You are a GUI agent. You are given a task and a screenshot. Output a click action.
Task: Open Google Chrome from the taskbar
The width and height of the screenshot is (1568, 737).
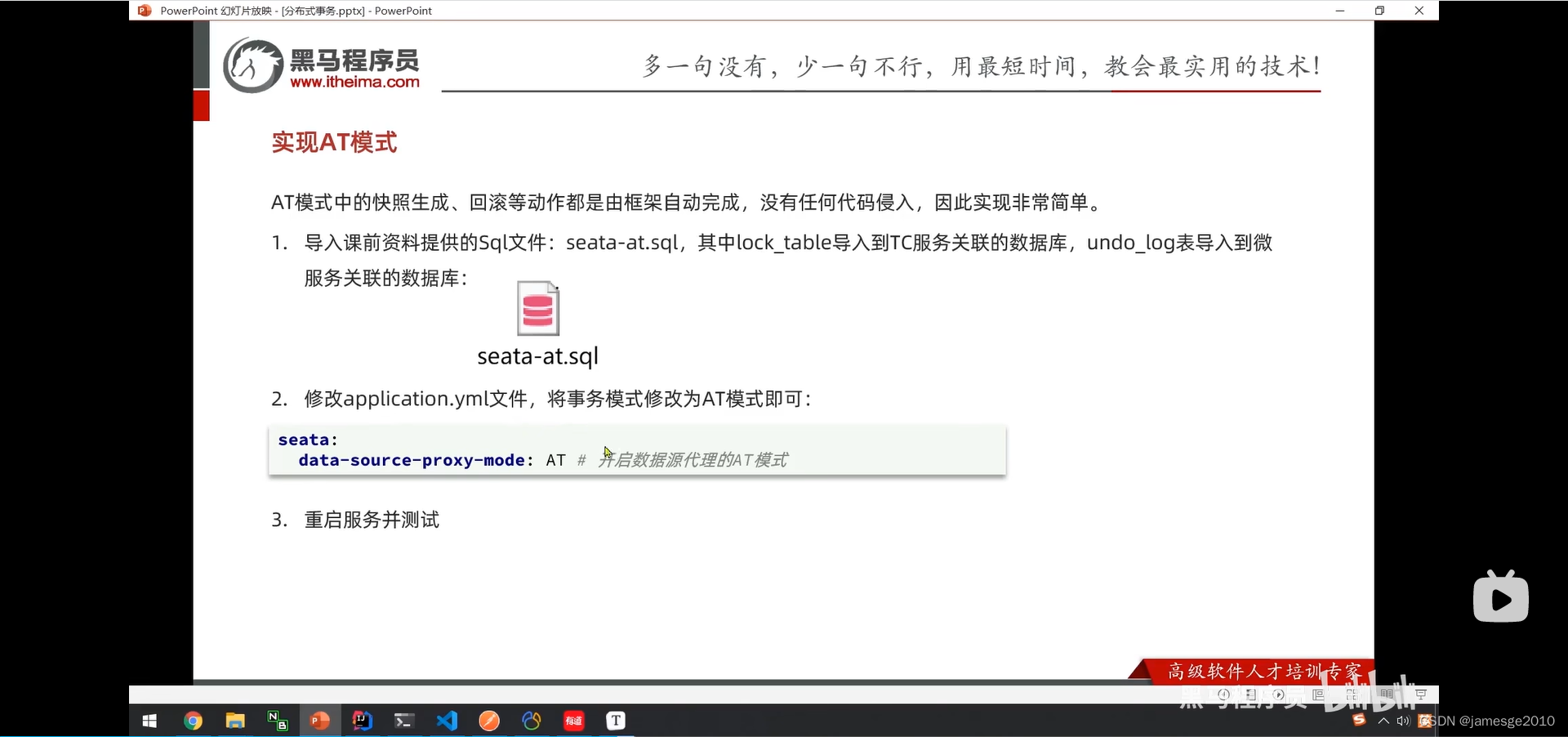[193, 721]
